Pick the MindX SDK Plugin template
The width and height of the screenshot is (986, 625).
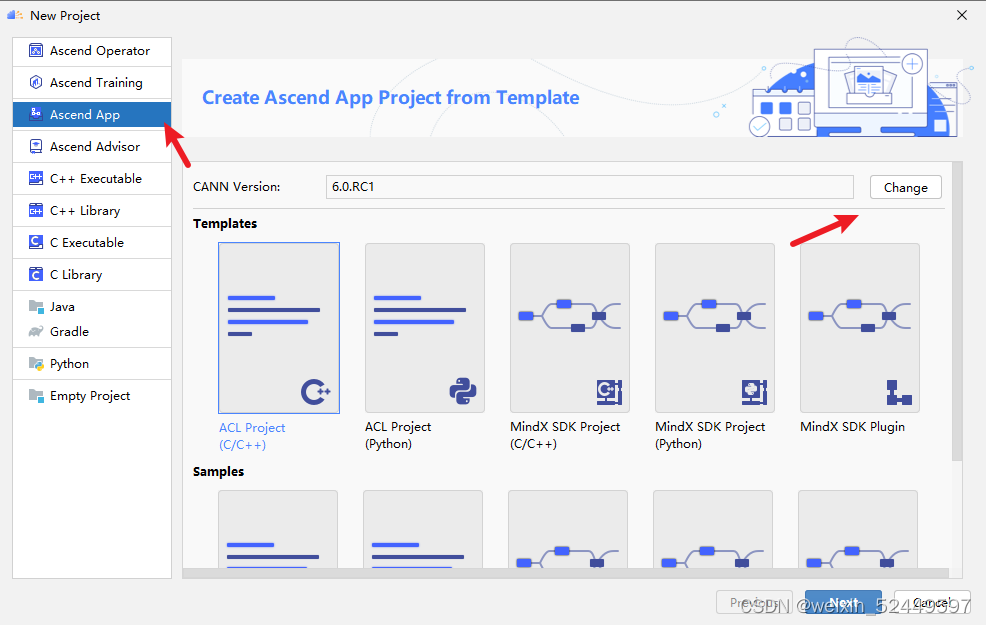coord(859,327)
